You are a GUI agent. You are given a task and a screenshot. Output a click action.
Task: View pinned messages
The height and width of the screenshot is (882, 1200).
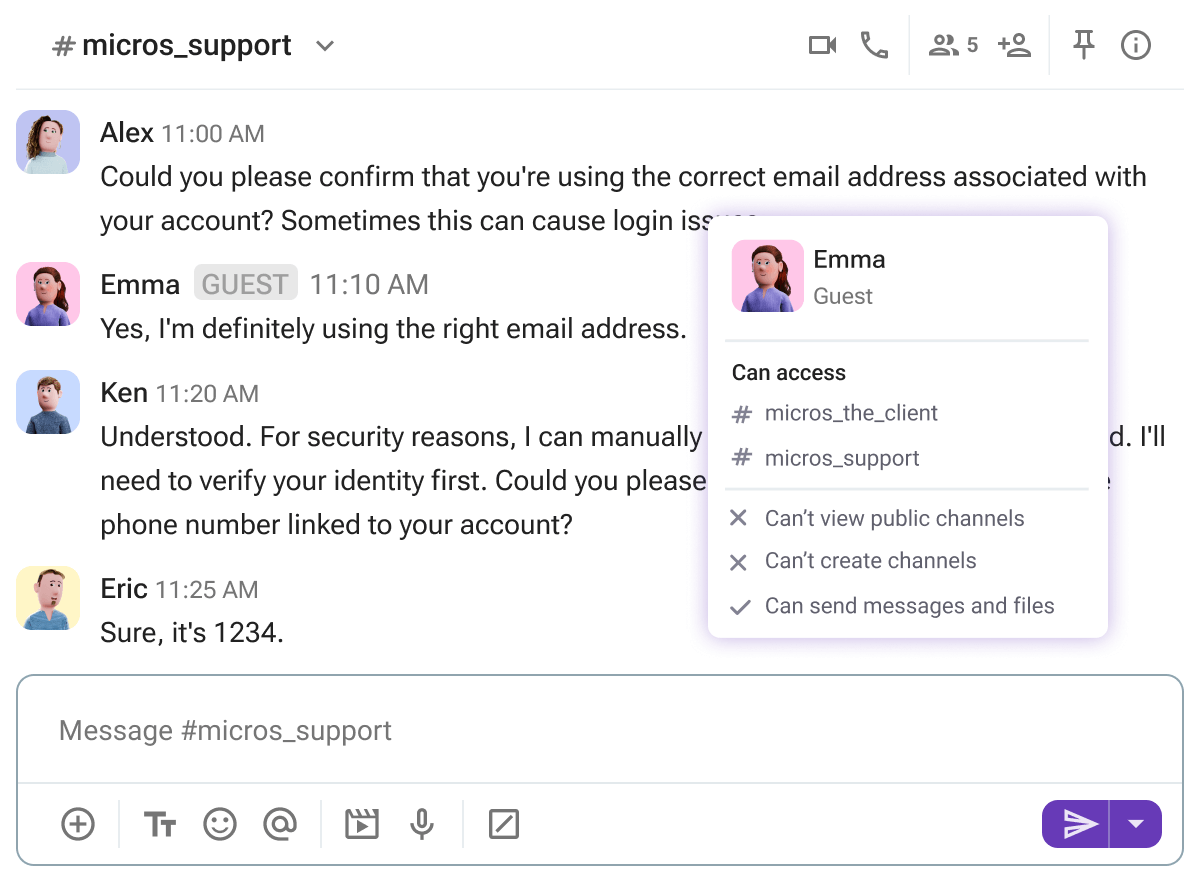pyautogui.click(x=1083, y=46)
